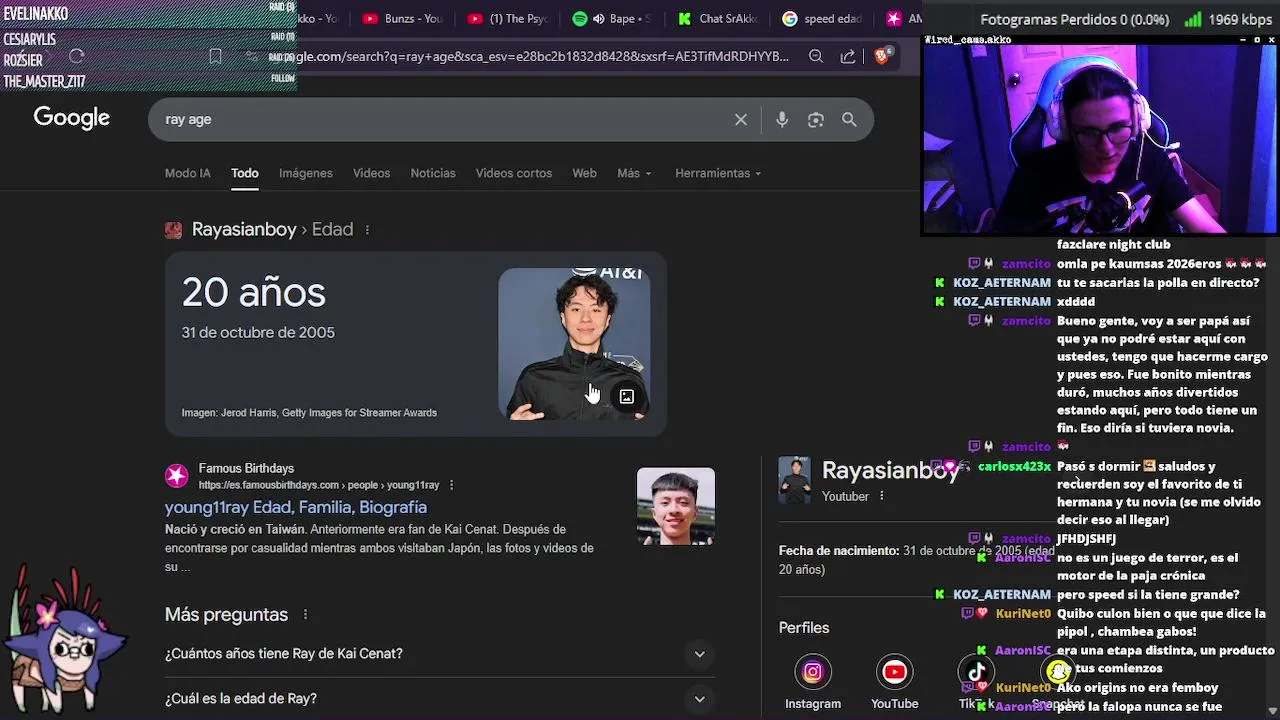
Task: Select the Todo search tab
Action: click(x=245, y=173)
